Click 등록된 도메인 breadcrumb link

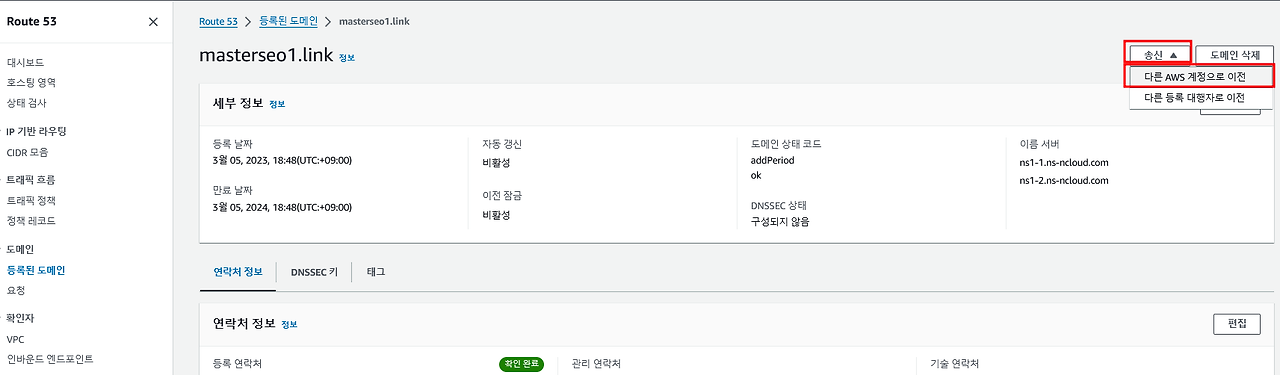click(x=288, y=21)
